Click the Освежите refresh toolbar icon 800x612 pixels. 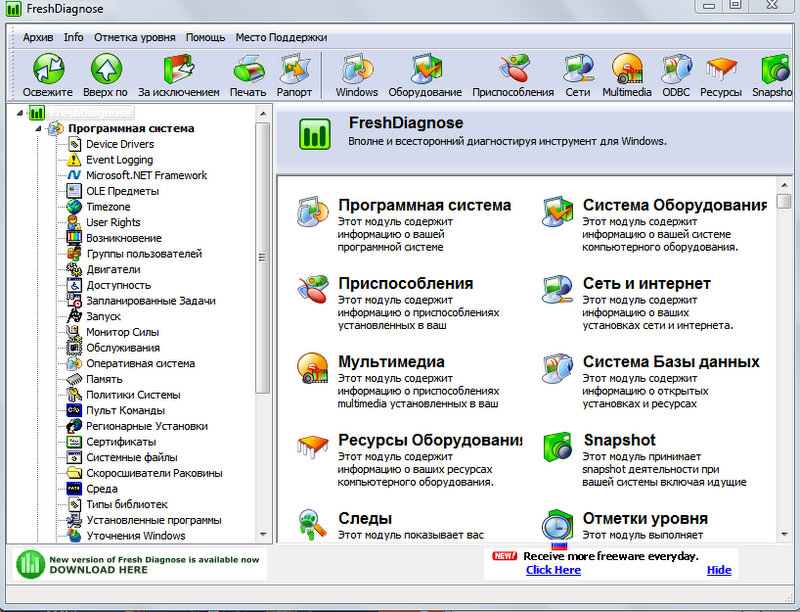click(x=48, y=68)
